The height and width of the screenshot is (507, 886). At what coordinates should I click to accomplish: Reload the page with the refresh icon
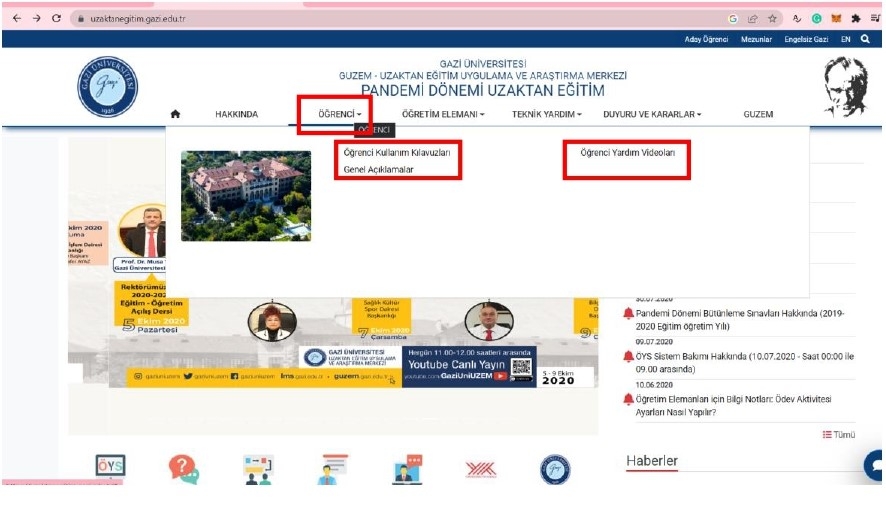click(x=56, y=19)
